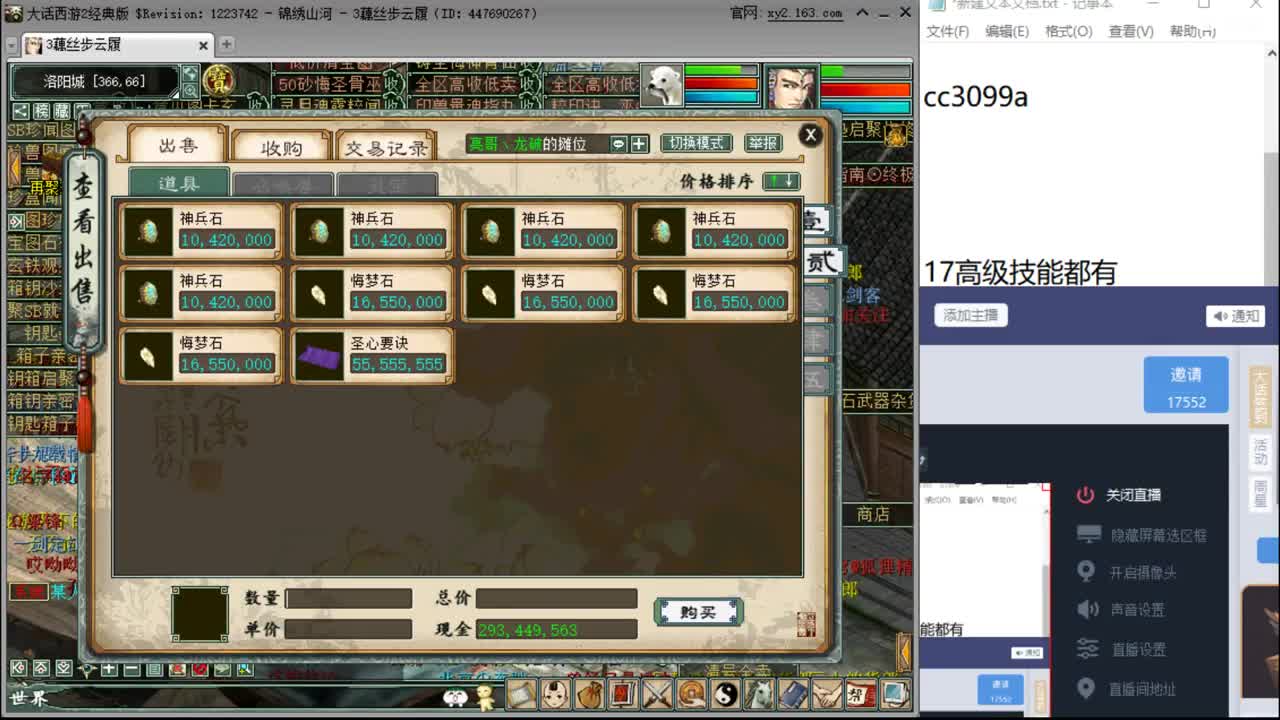Click the monitor icon for 隐藏屏幕选区框
The image size is (1280, 720).
coord(1088,534)
